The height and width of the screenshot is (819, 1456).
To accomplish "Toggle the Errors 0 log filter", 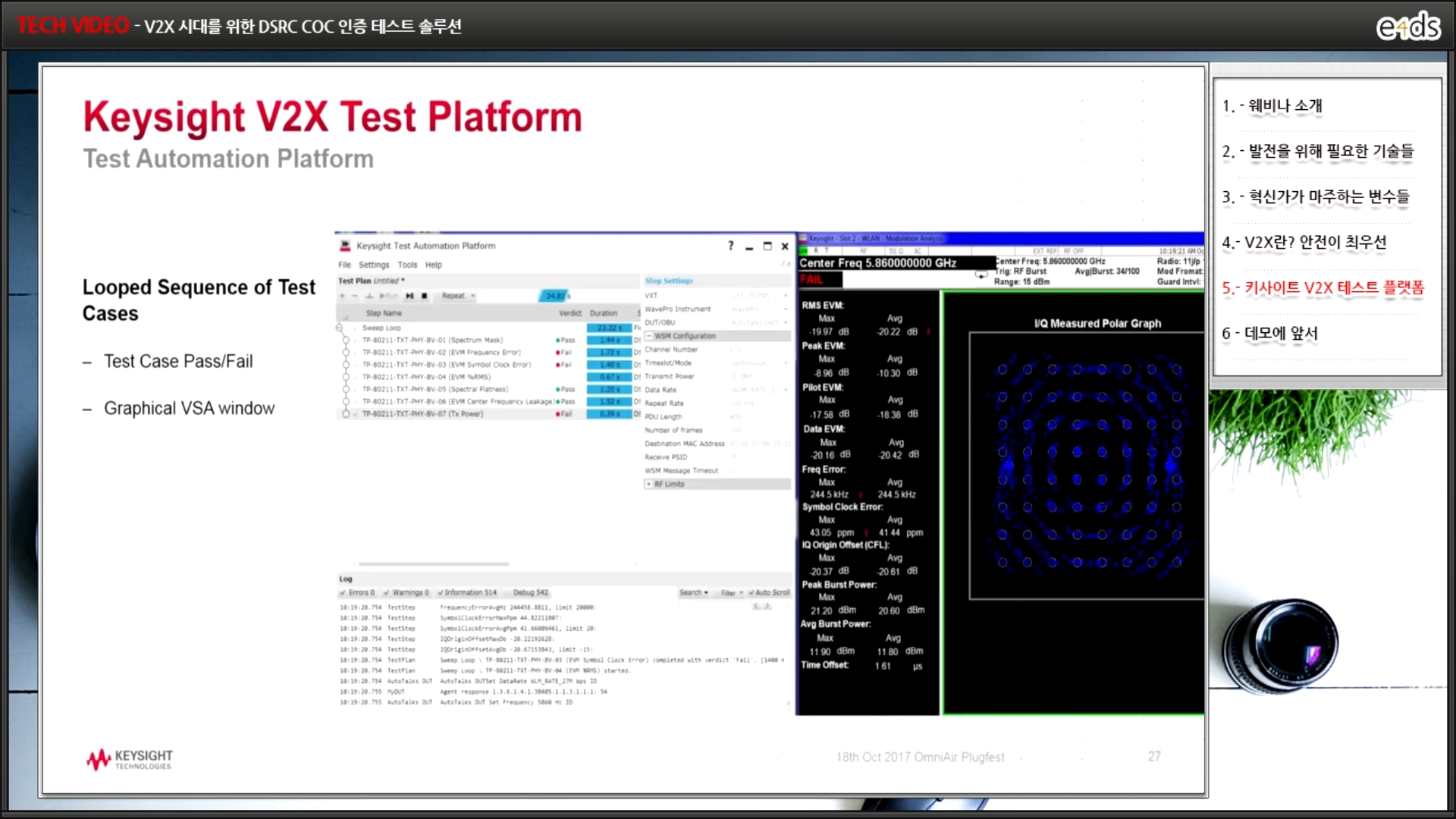I will click(357, 592).
